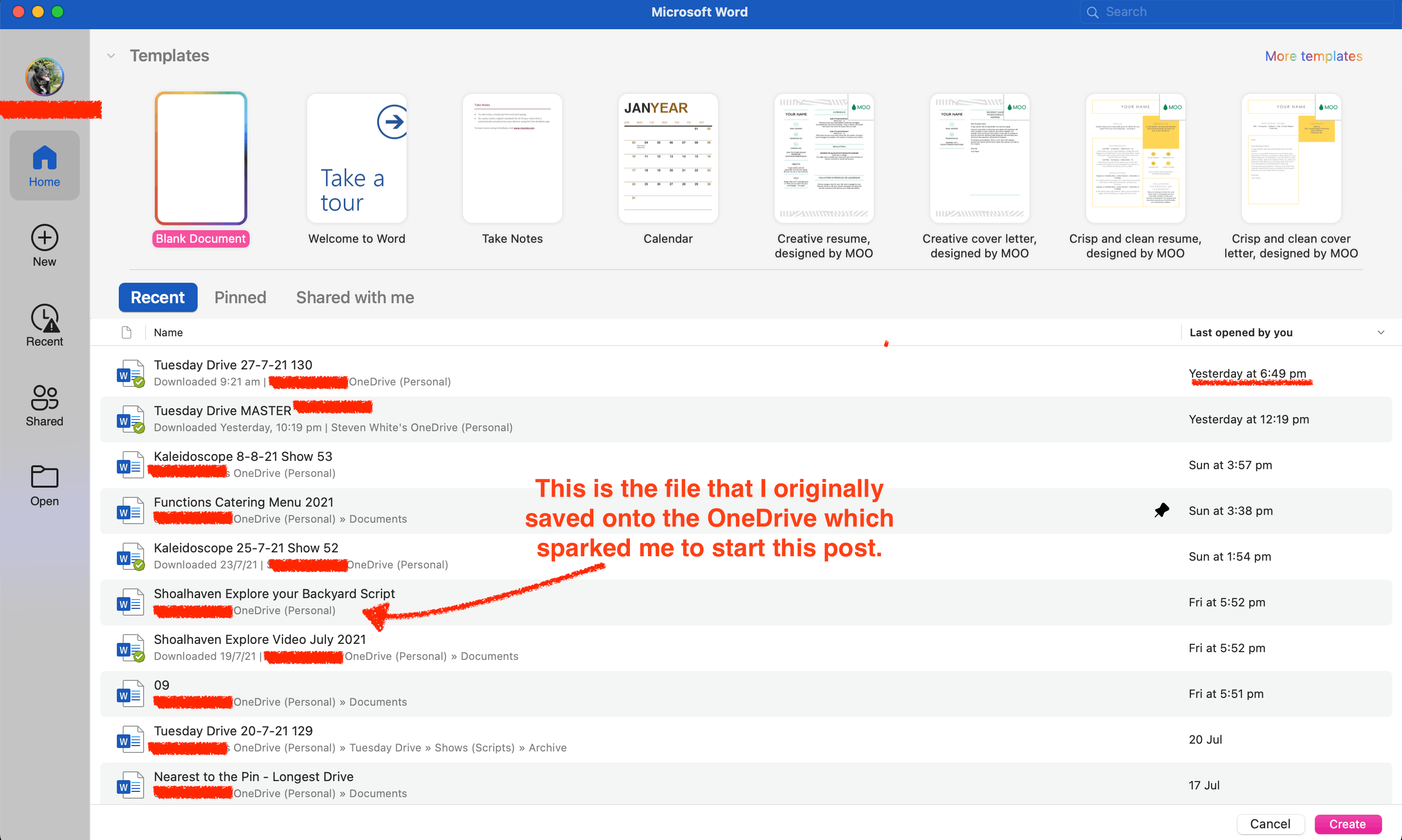Click the Word file icon for Kaleidoscope 8-8-21
The height and width of the screenshot is (840, 1402).
pyautogui.click(x=129, y=465)
